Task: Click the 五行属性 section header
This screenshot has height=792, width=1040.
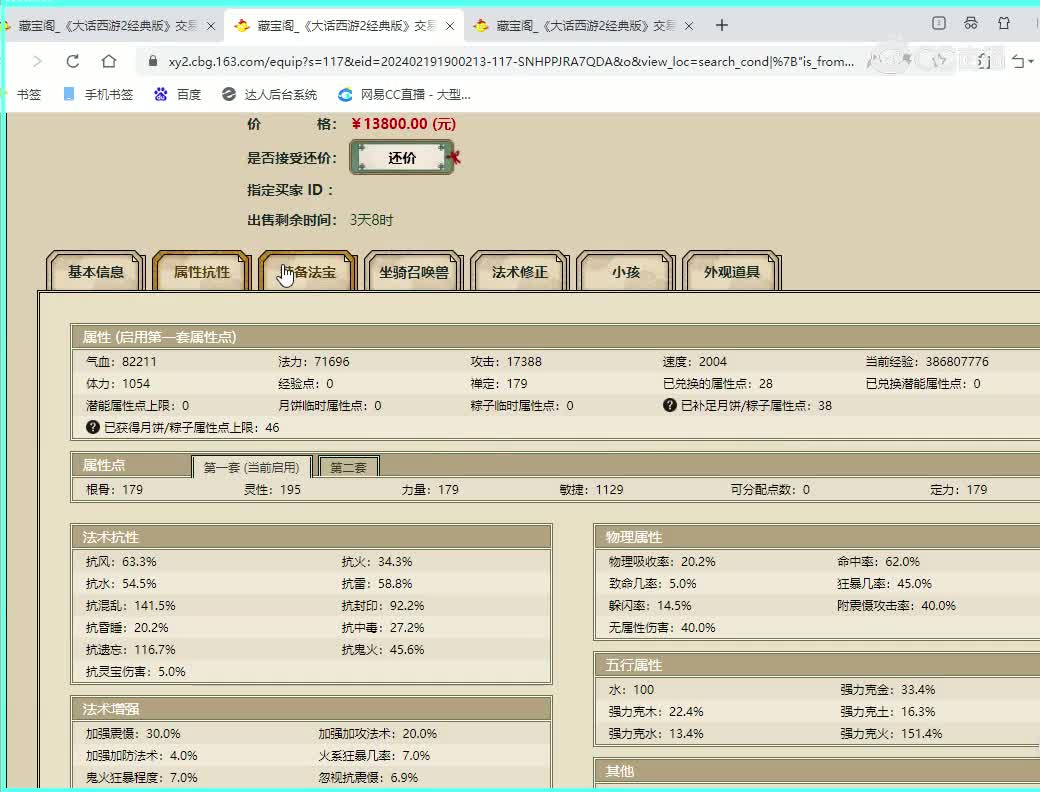Action: (817, 665)
